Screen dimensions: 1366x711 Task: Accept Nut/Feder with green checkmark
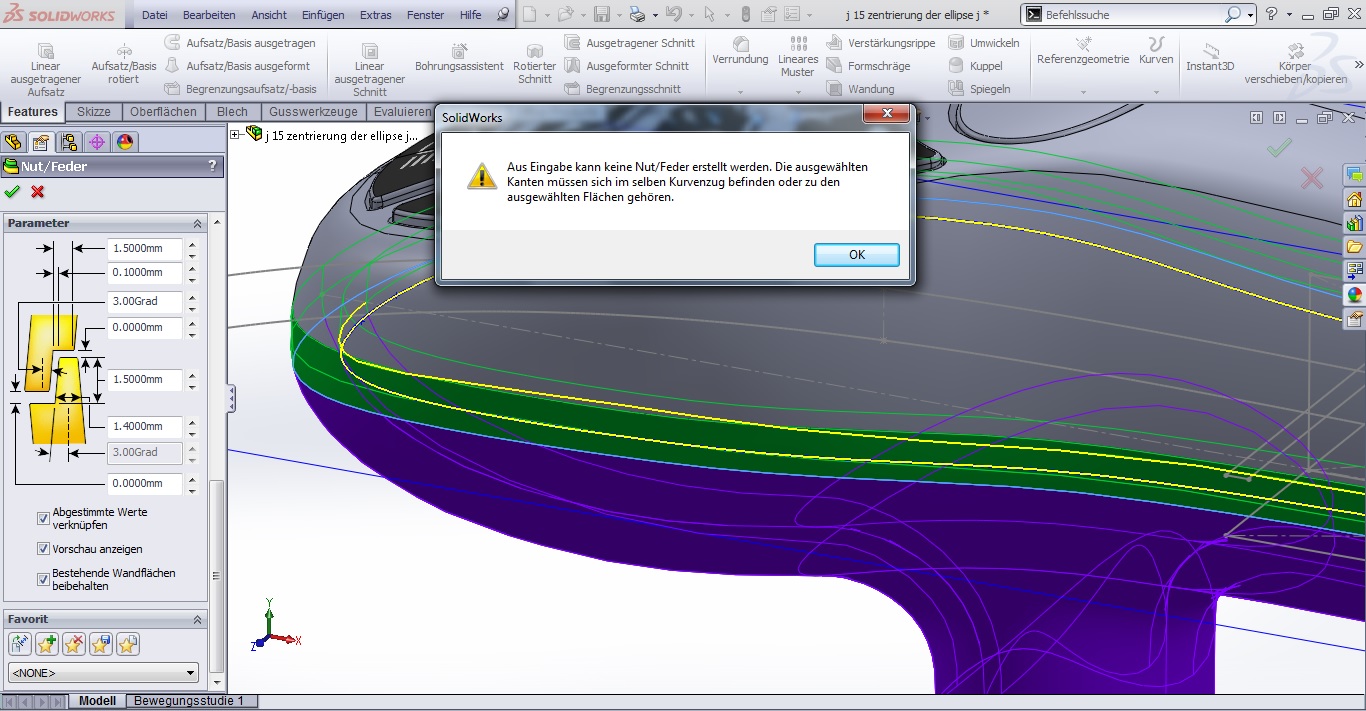tap(12, 191)
